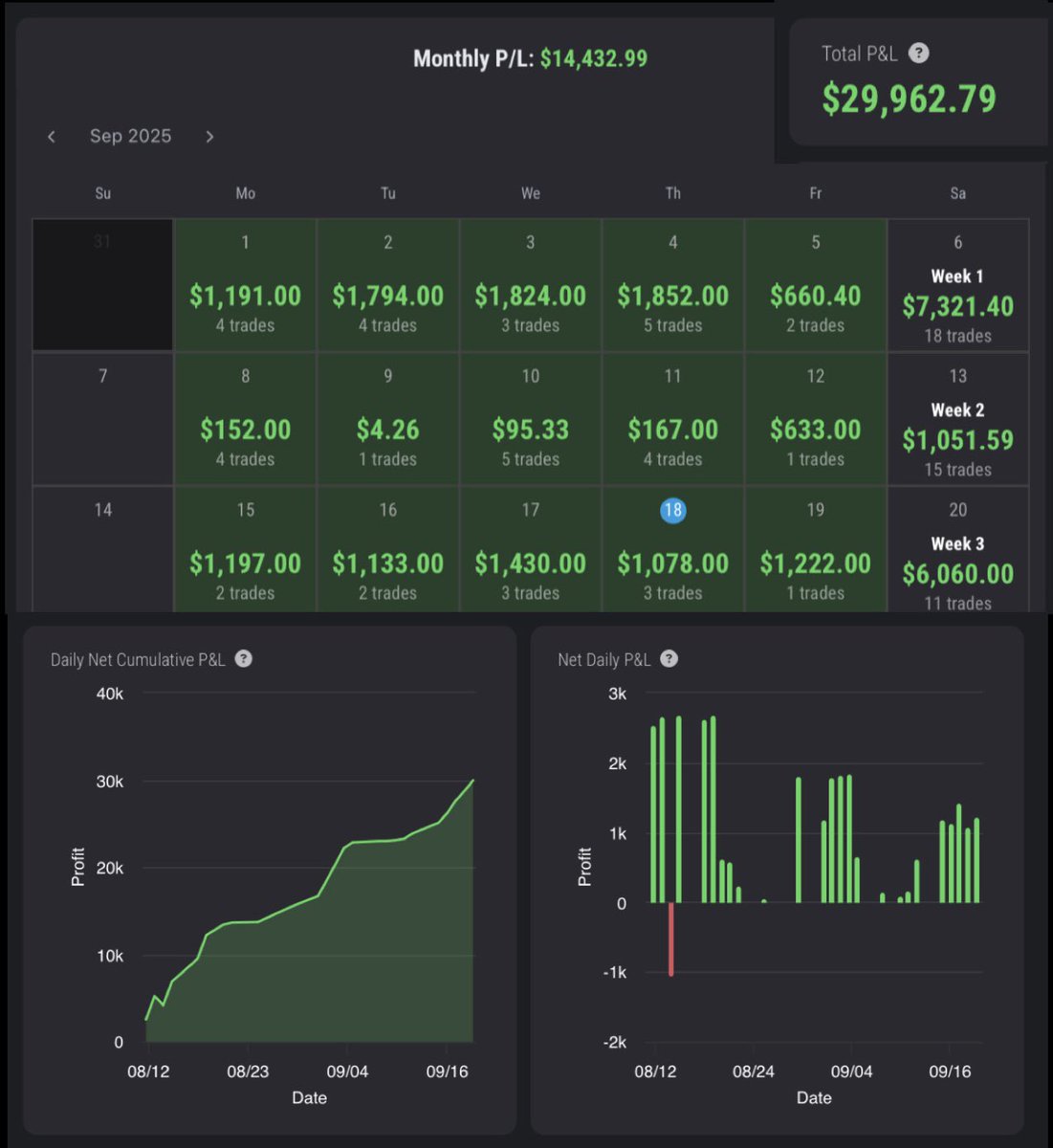Open September 3 day cell $1,824.00
This screenshot has height=1148, width=1053.
tap(531, 284)
